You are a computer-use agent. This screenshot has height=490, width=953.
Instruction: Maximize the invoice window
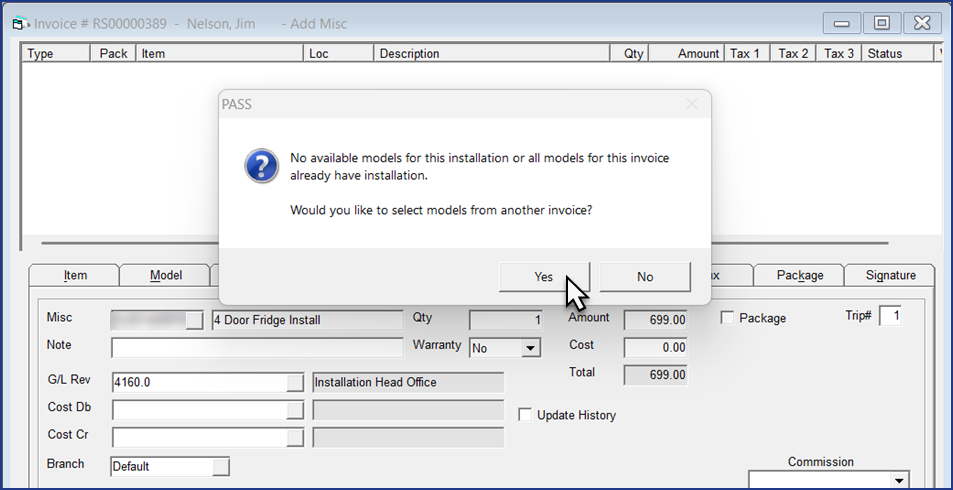pos(881,23)
